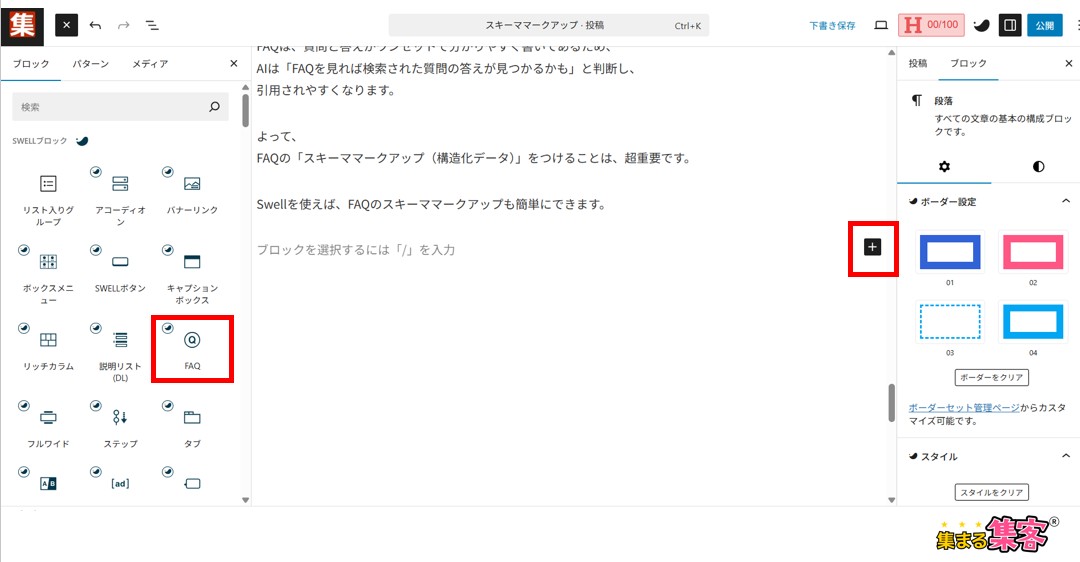Image resolution: width=1080 pixels, height=562 pixels.
Task: Click the inserter panel scrollbar
Action: 245,110
